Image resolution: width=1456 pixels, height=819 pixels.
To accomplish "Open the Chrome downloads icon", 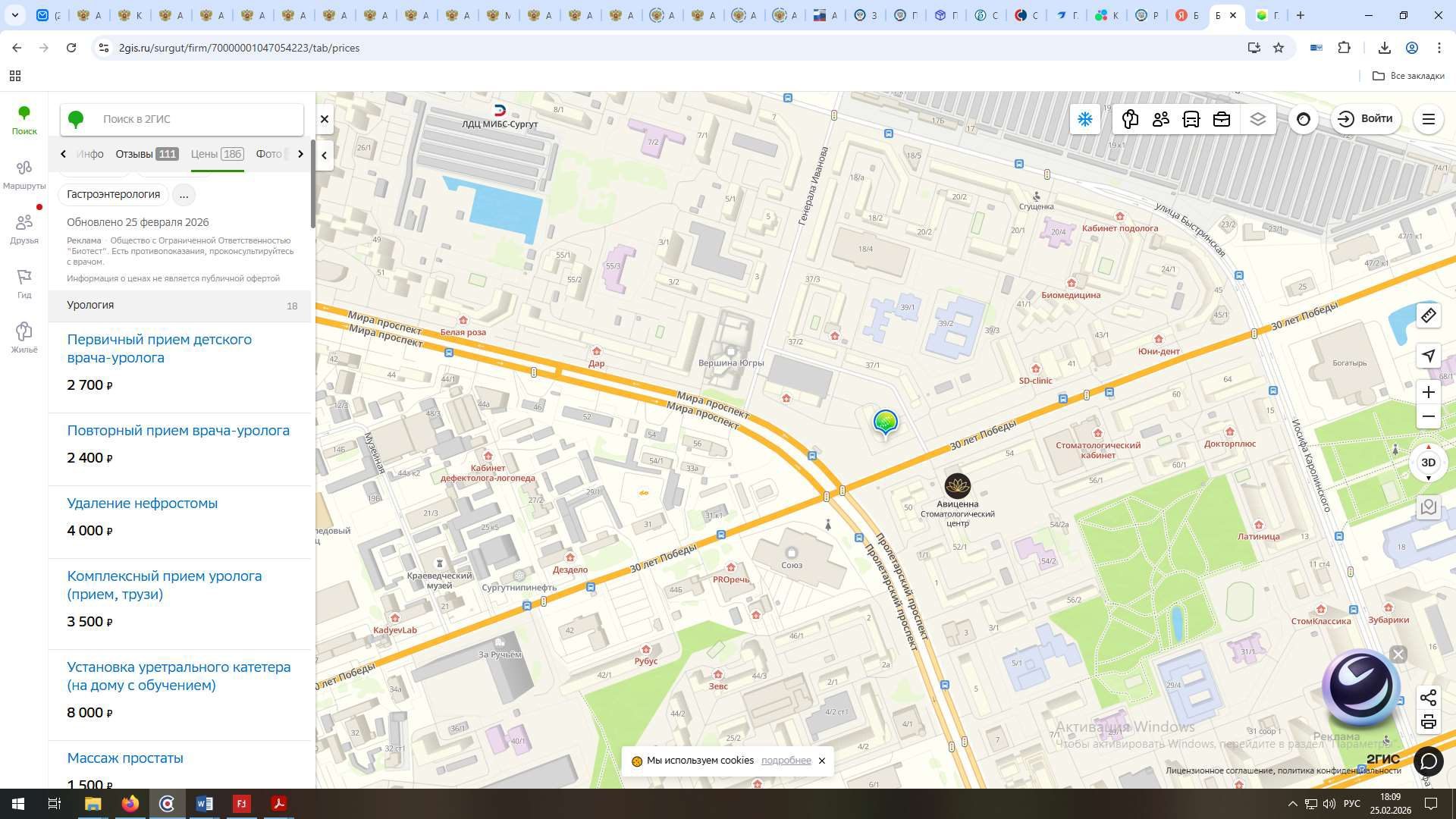I will (1384, 48).
